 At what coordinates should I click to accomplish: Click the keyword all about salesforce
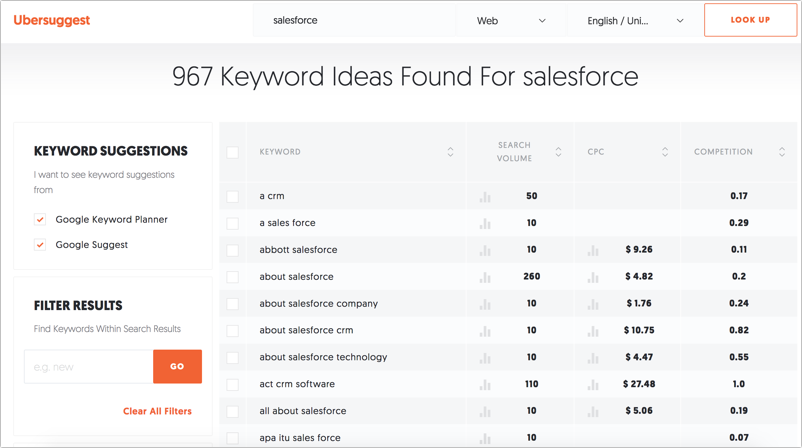[302, 411]
